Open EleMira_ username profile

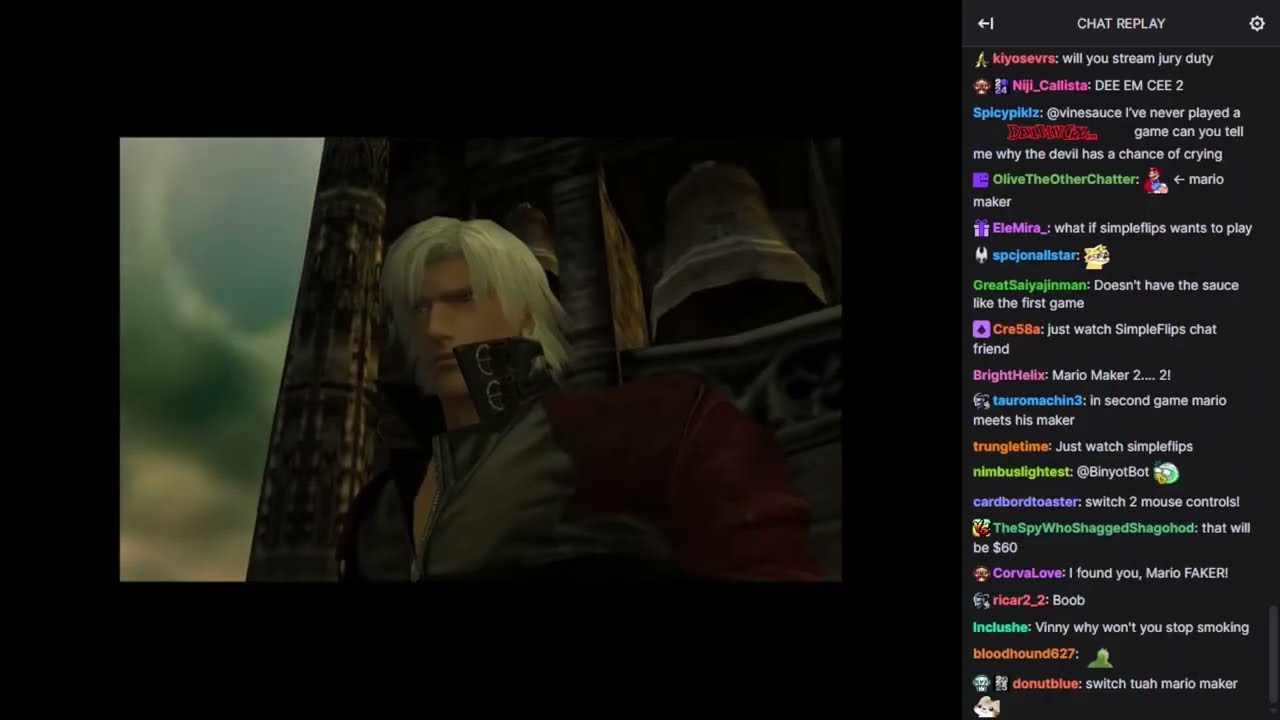pyautogui.click(x=1019, y=228)
